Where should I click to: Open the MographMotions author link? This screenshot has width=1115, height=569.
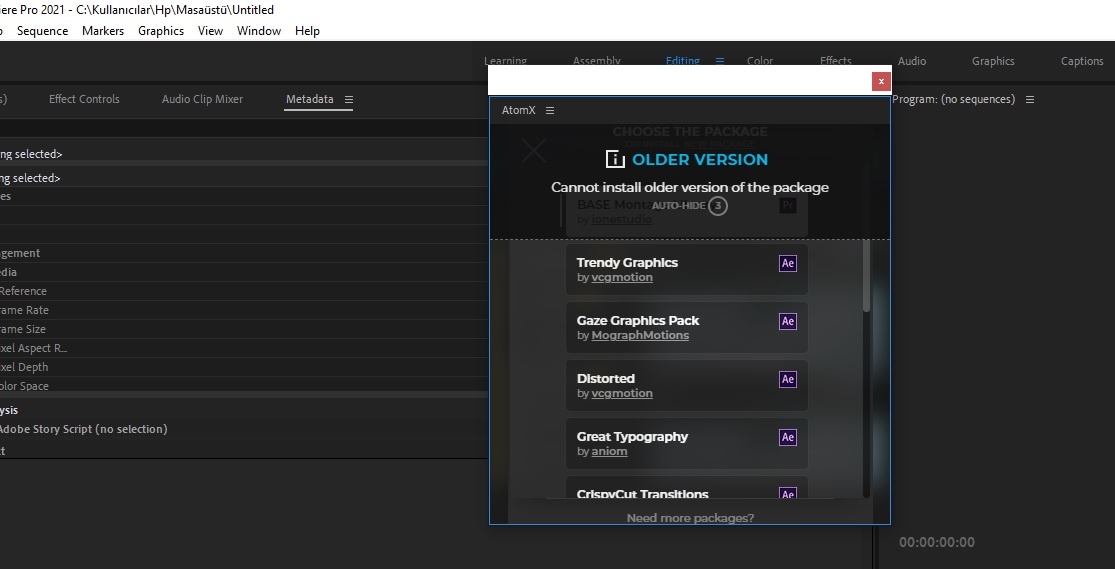tap(640, 336)
